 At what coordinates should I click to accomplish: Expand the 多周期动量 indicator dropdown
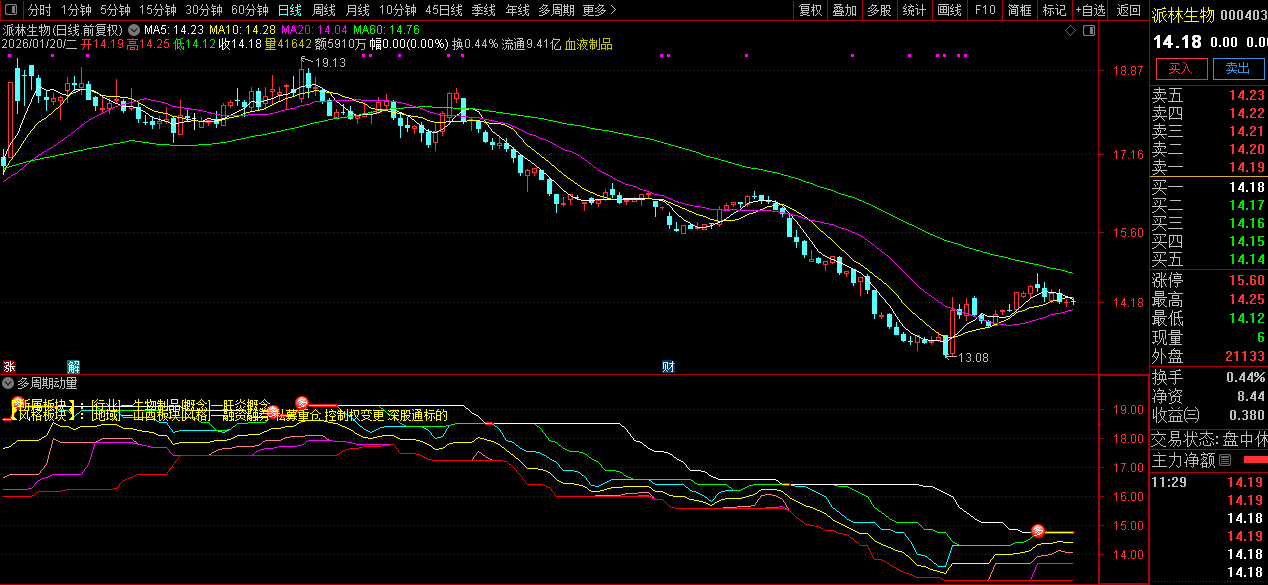click(9, 382)
